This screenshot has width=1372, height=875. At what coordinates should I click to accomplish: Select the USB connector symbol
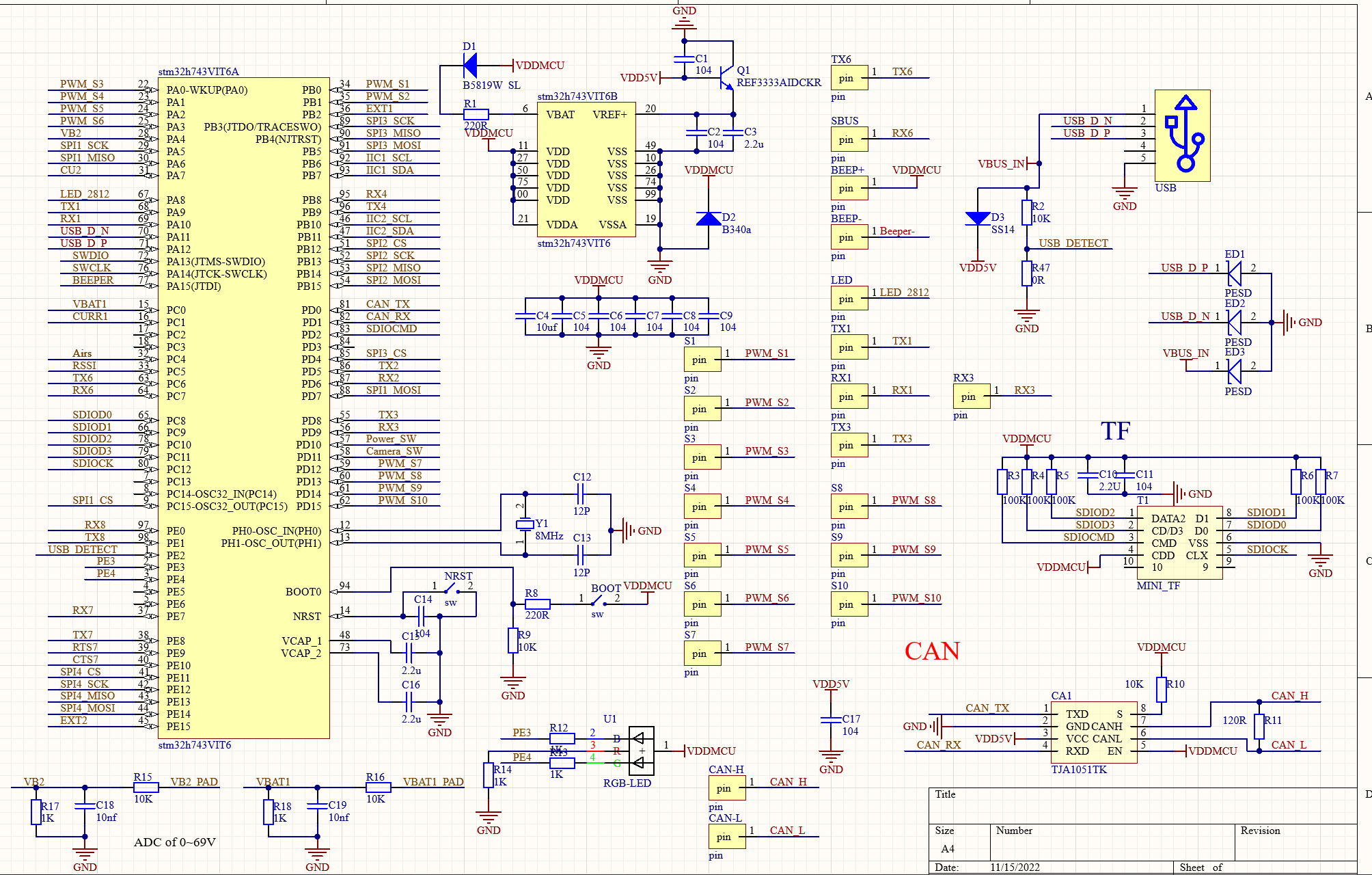1182,137
